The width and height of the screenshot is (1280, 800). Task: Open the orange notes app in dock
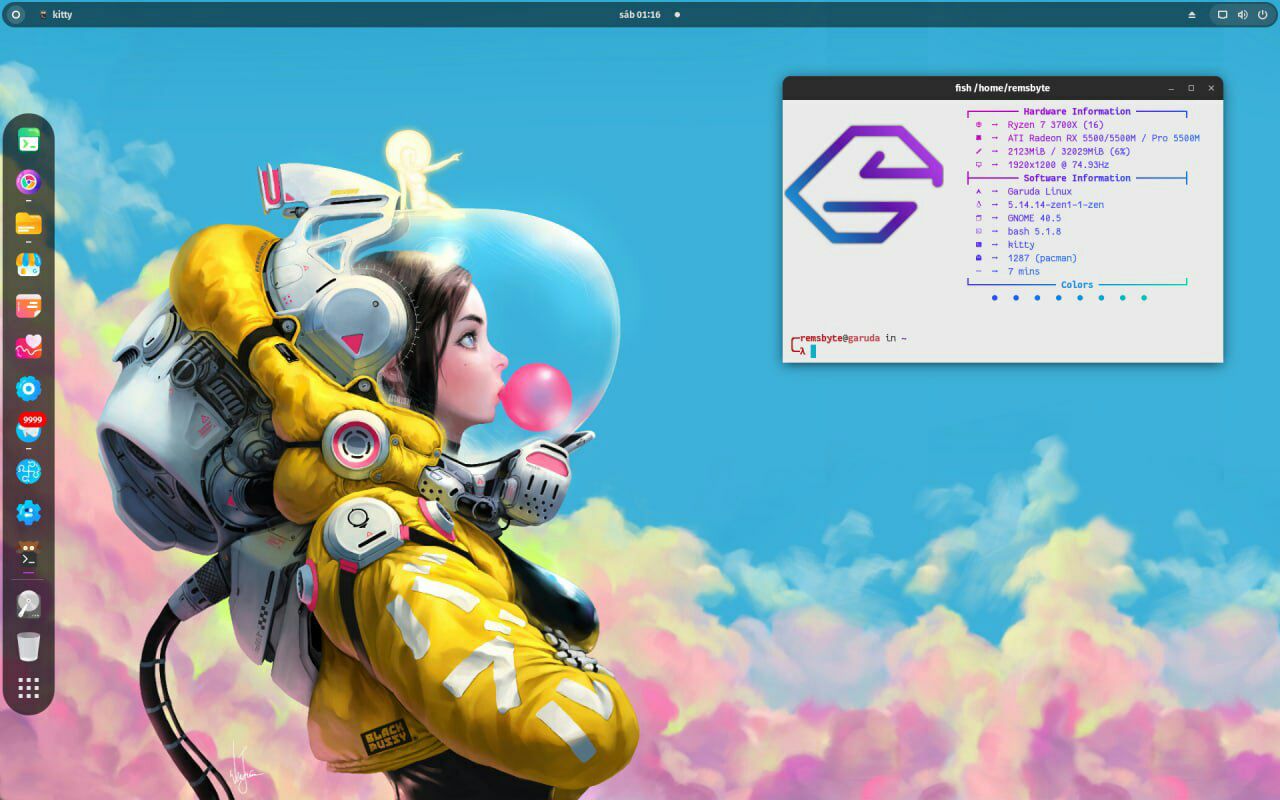click(x=28, y=306)
